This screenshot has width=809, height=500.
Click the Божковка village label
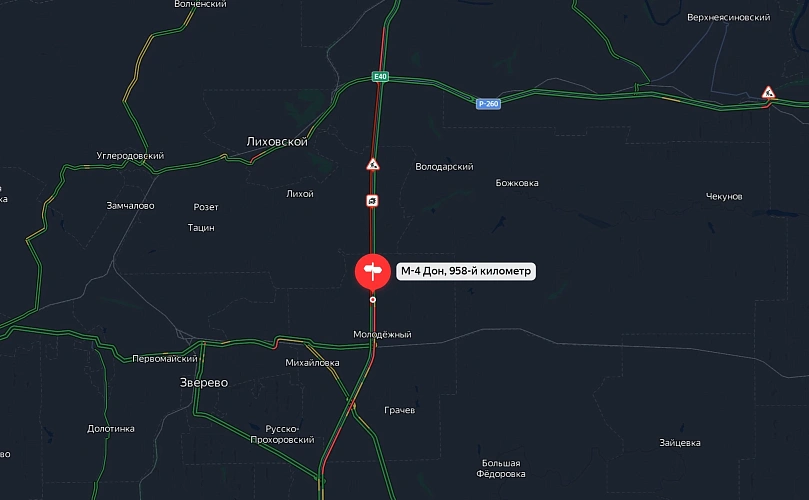(x=517, y=183)
